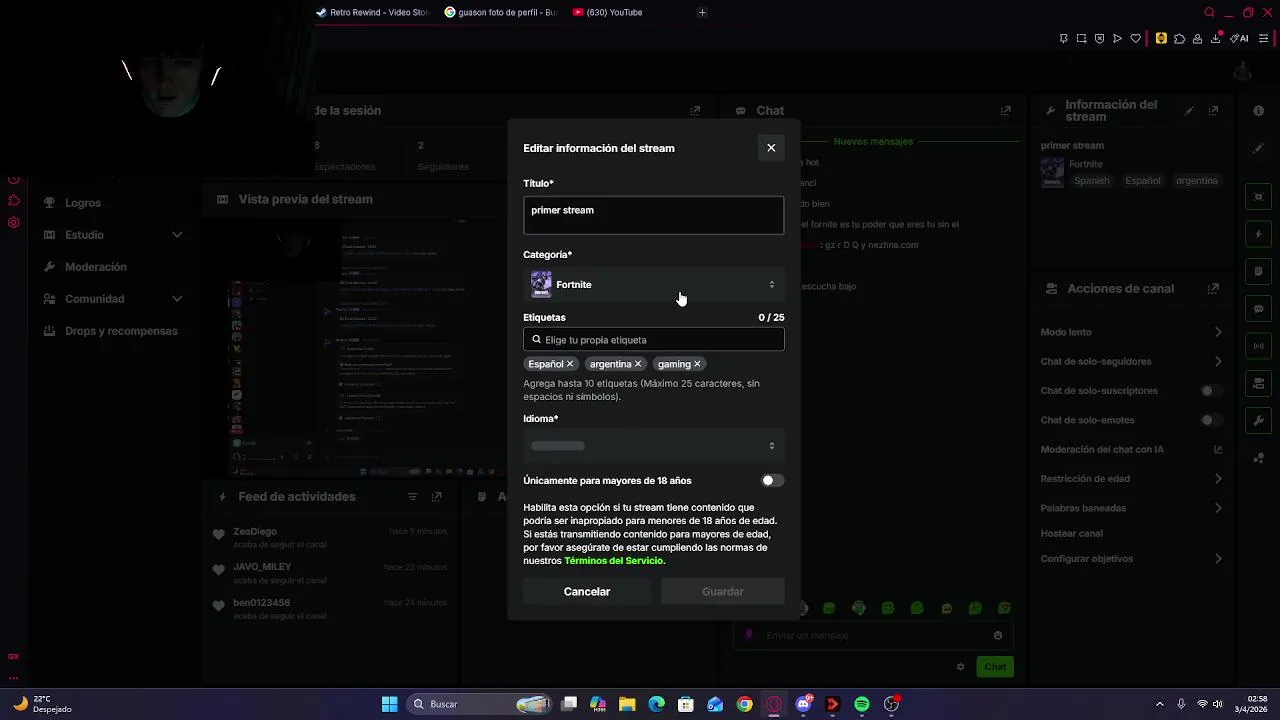This screenshot has width=1280, height=720.
Task: Click Hostear canal action
Action: point(1071,534)
